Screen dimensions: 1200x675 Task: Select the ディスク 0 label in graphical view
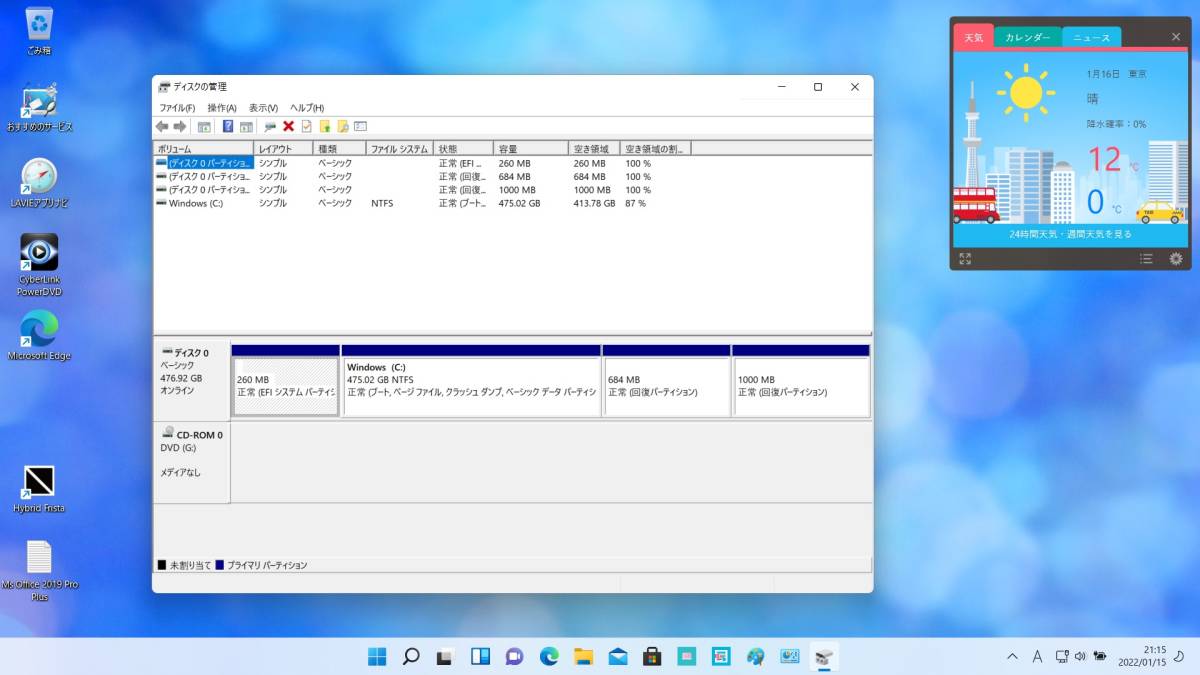point(192,379)
